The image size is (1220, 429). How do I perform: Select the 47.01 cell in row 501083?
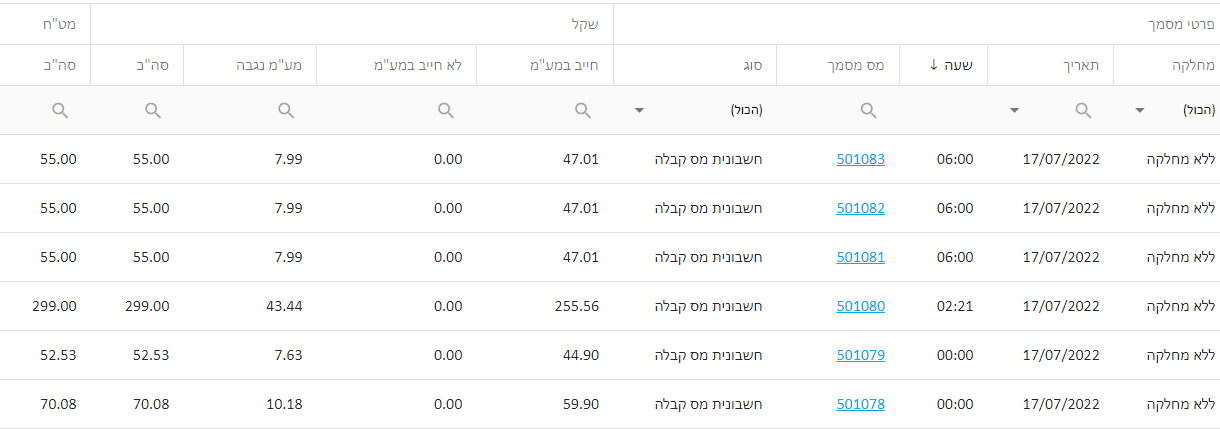(x=581, y=159)
